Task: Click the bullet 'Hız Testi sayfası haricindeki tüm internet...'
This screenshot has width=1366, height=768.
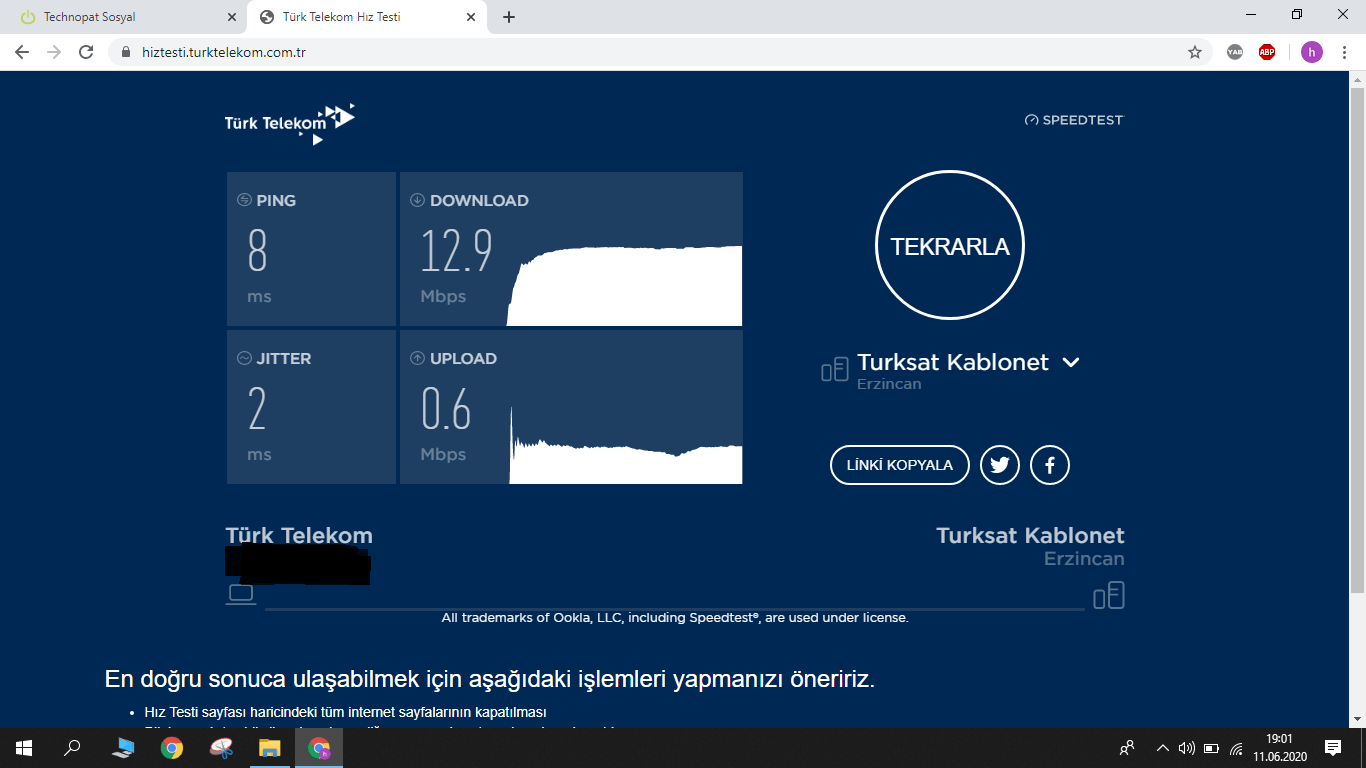Action: click(345, 712)
